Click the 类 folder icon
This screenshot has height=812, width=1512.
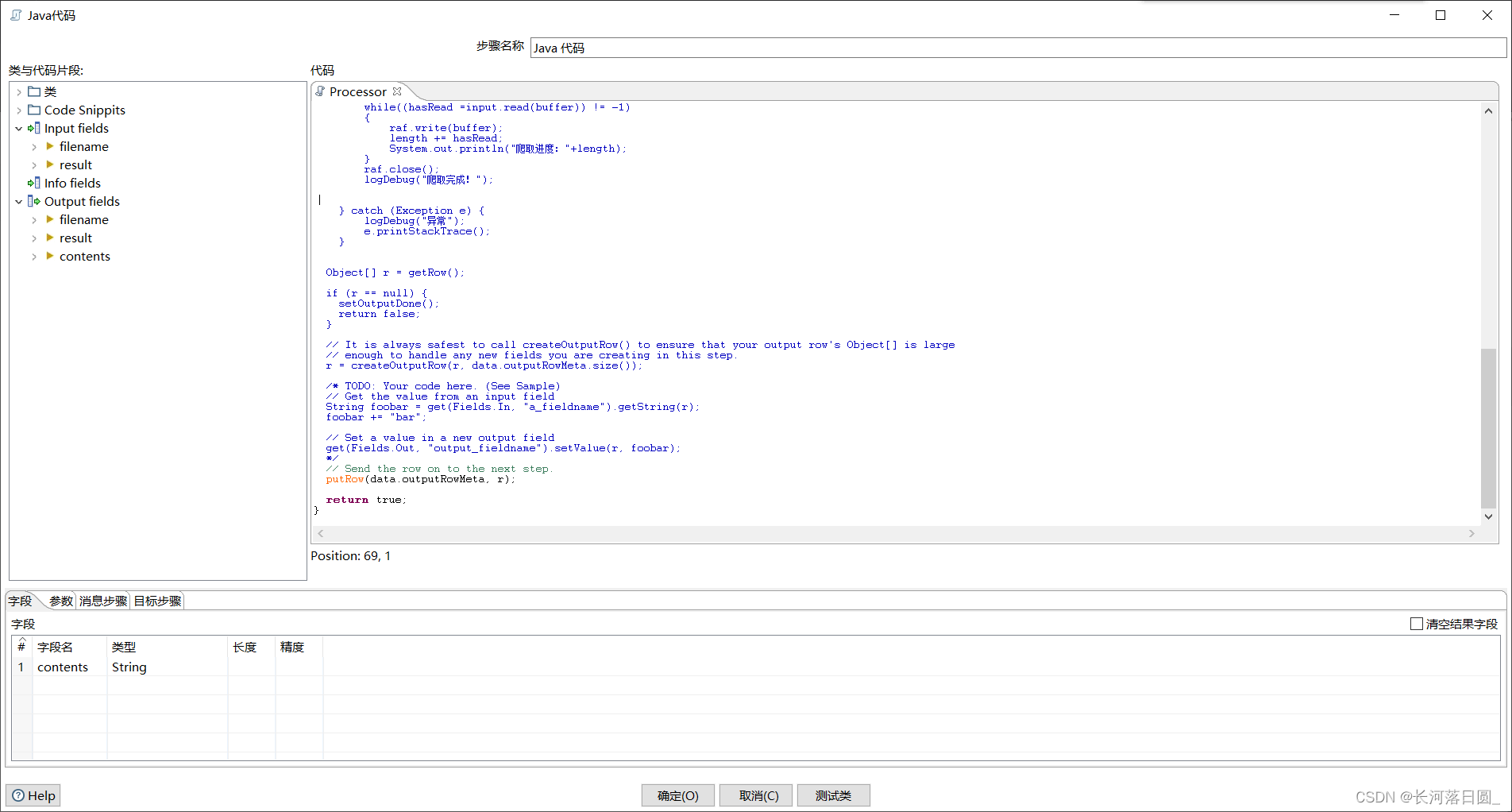[x=34, y=91]
